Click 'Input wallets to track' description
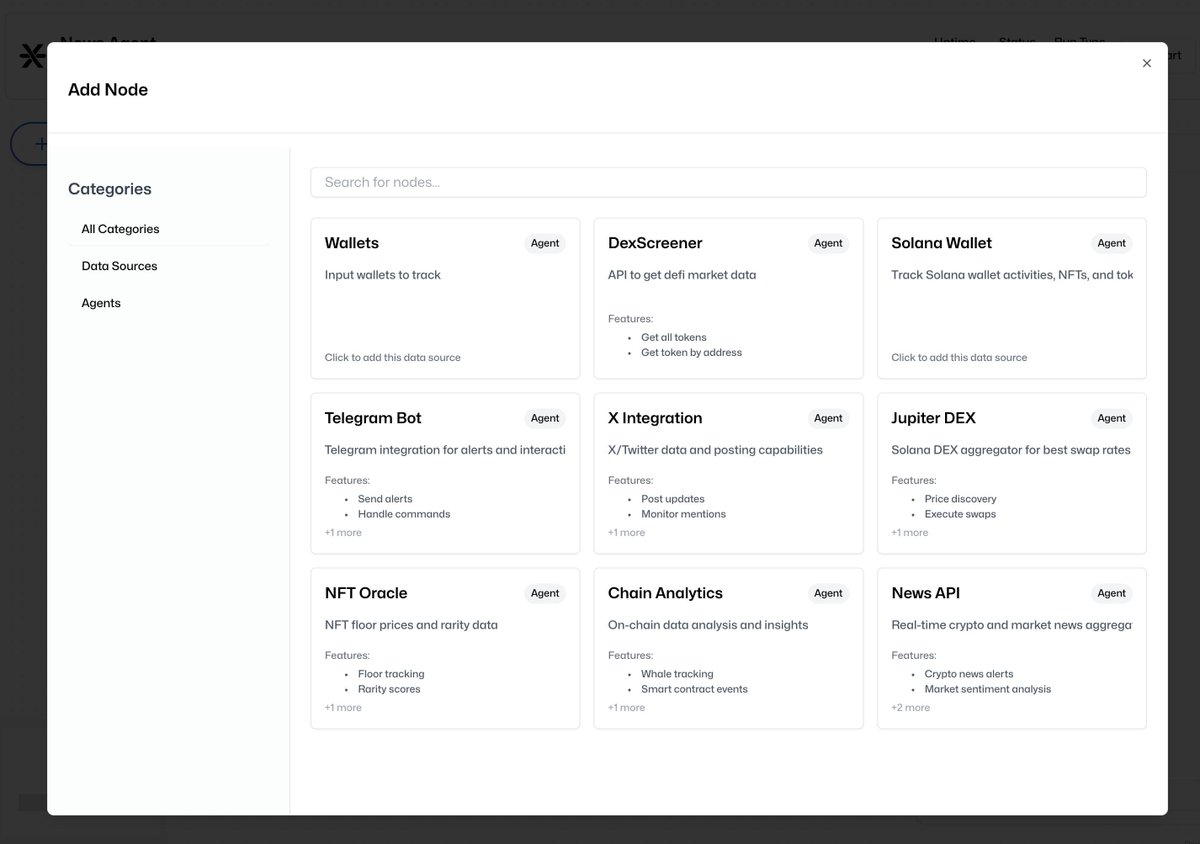This screenshot has width=1200, height=844. (383, 275)
